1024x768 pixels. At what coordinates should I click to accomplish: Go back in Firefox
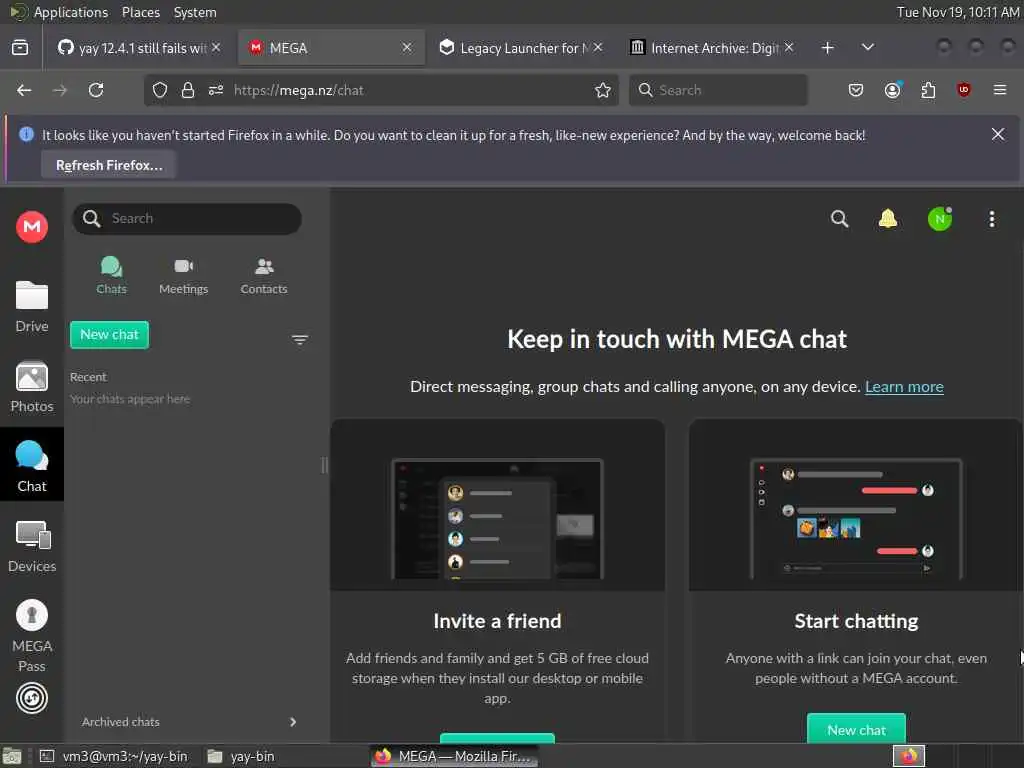tap(24, 90)
